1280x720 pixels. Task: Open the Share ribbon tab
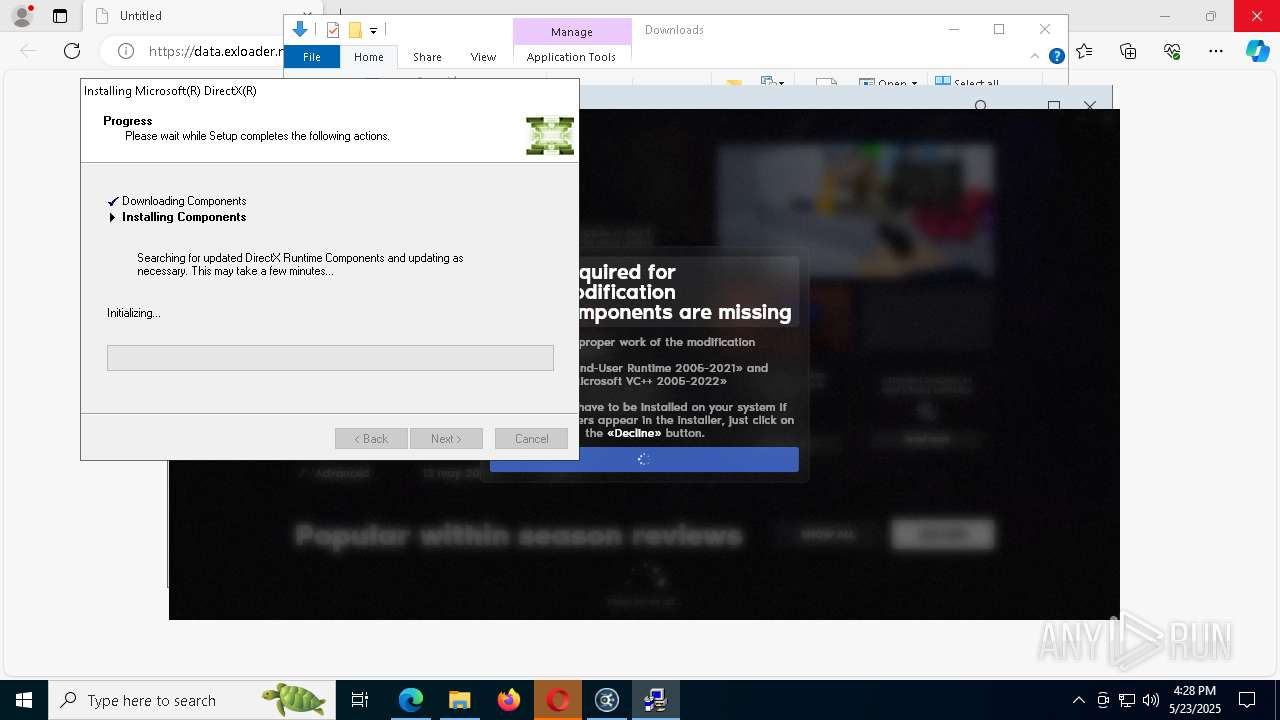pyautogui.click(x=427, y=57)
